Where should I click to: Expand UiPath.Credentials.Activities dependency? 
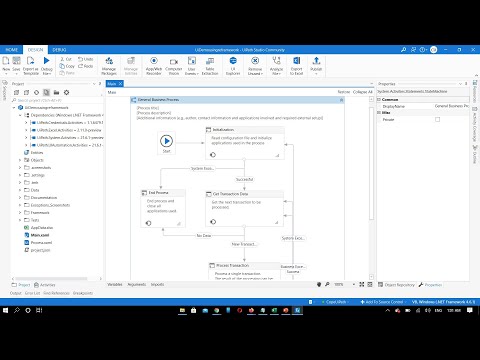26,123
